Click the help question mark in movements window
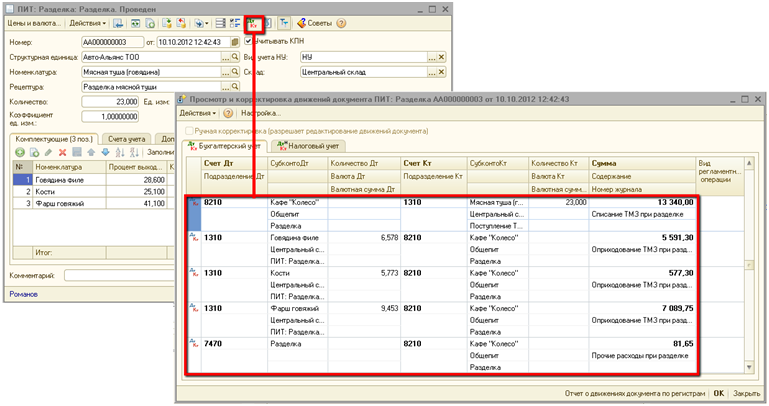Viewport: 769px width, 406px height. [227, 114]
